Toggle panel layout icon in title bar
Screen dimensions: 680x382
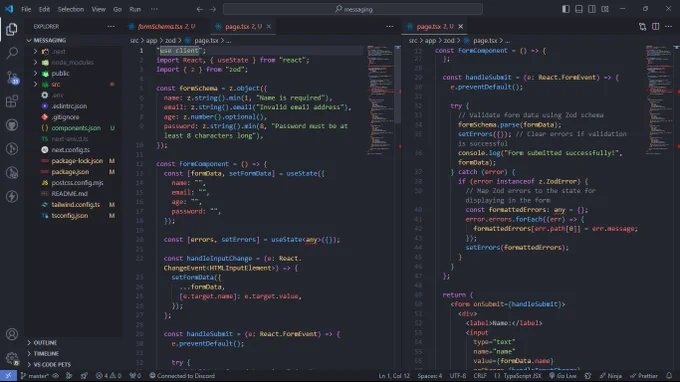579,9
